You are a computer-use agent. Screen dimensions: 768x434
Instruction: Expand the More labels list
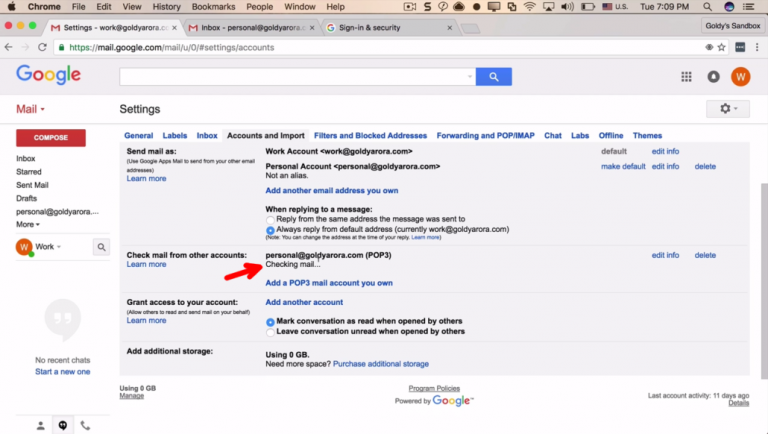(x=27, y=224)
